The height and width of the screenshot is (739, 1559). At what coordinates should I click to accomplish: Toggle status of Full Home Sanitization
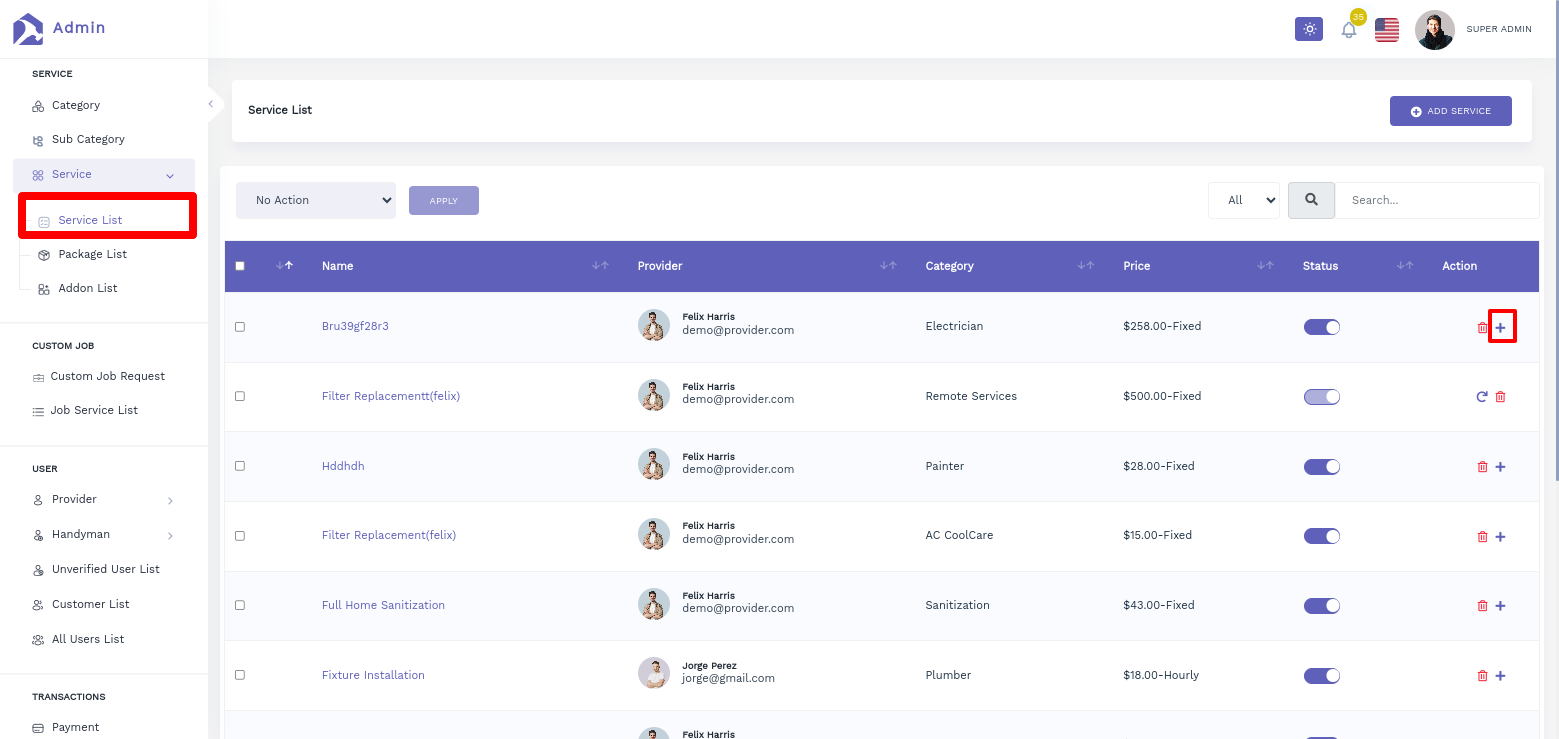(x=1322, y=606)
